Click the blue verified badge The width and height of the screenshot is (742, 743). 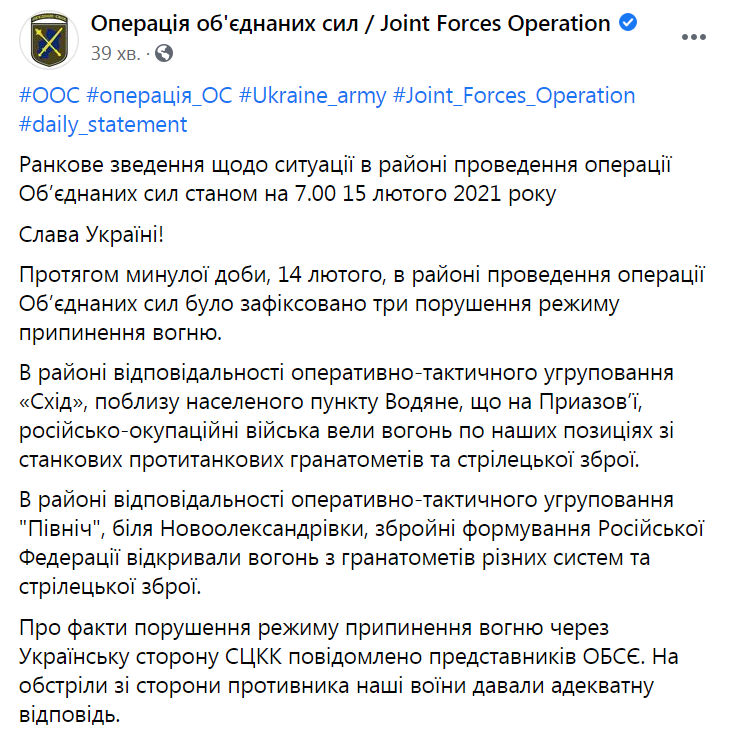coord(627,23)
